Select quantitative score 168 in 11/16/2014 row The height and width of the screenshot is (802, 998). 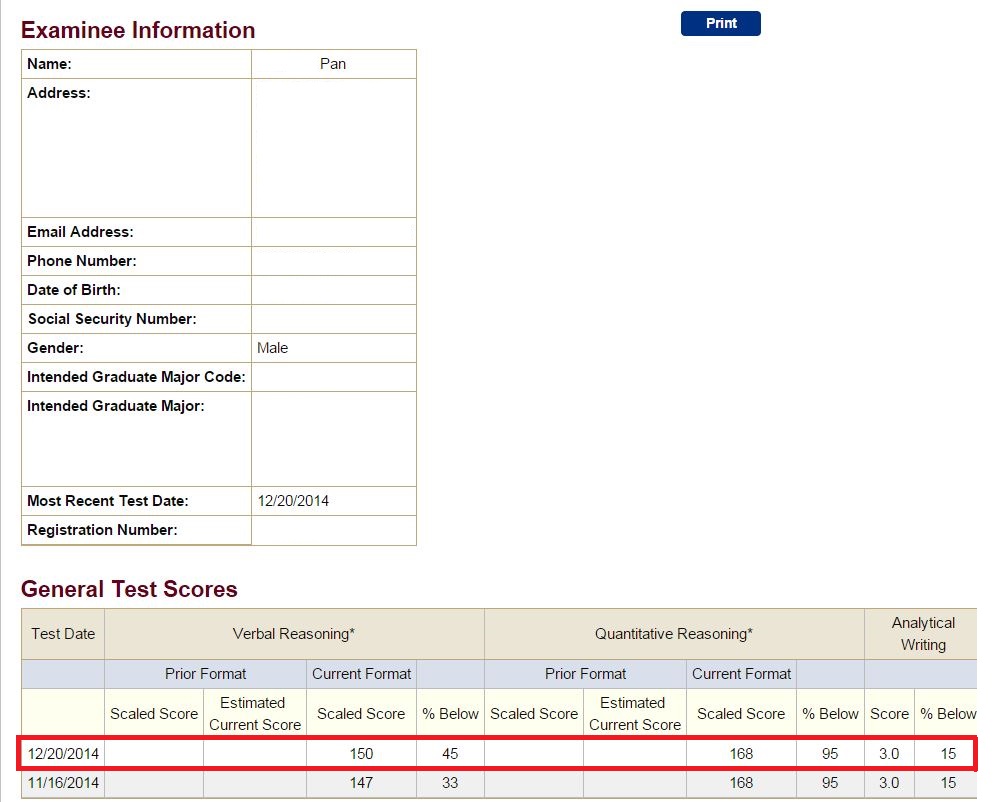click(x=741, y=783)
